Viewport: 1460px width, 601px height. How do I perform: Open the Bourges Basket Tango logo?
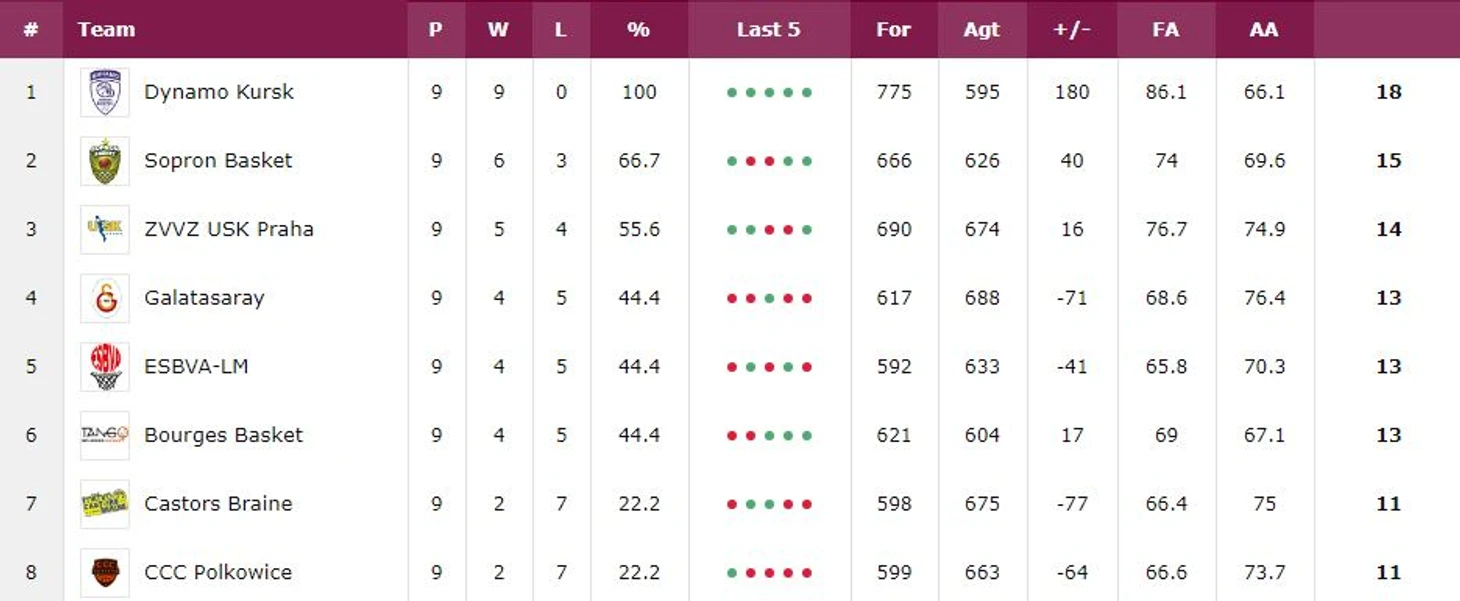click(105, 435)
